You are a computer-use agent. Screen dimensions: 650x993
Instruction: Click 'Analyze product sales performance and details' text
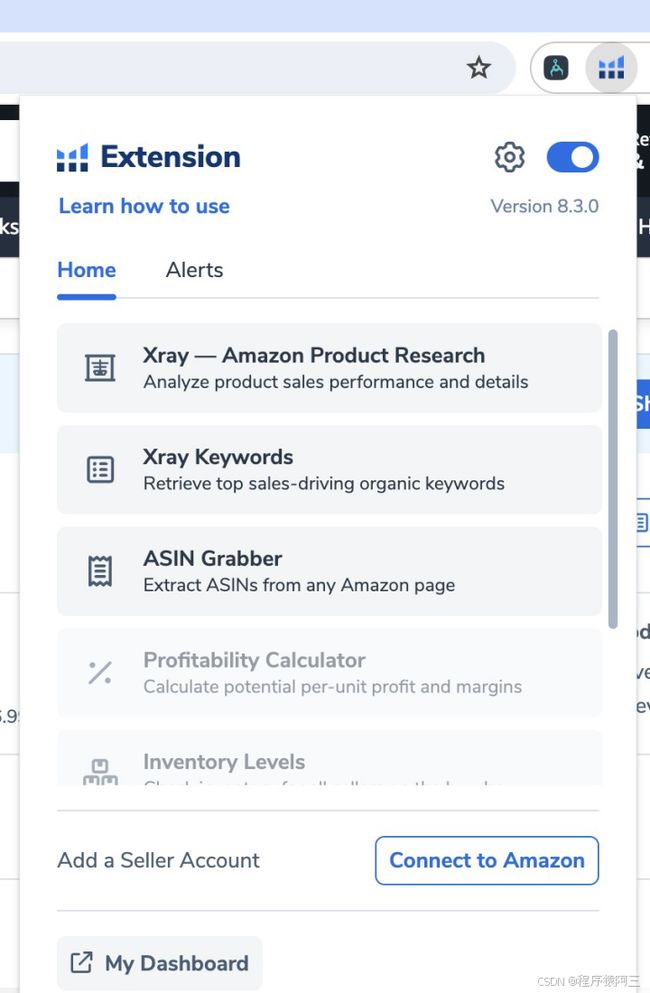(336, 382)
